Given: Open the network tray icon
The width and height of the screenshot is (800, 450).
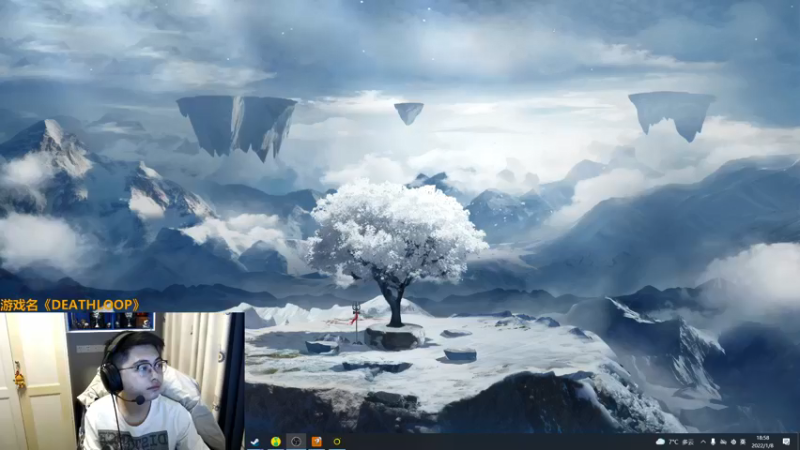Looking at the screenshot, I should point(723,442).
